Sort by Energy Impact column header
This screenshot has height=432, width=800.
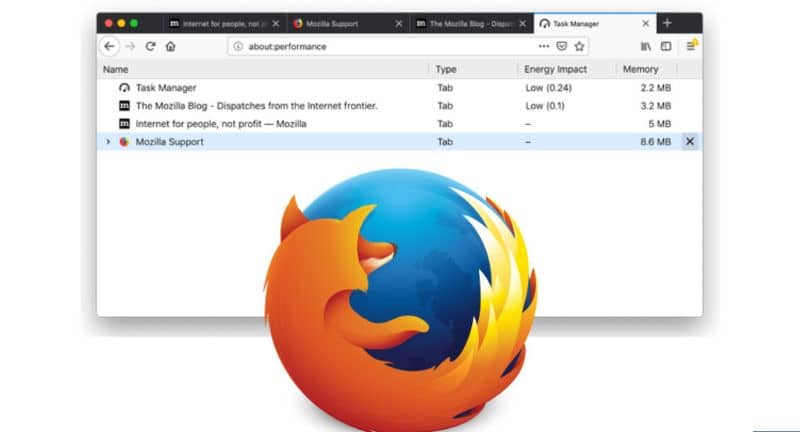coord(567,69)
